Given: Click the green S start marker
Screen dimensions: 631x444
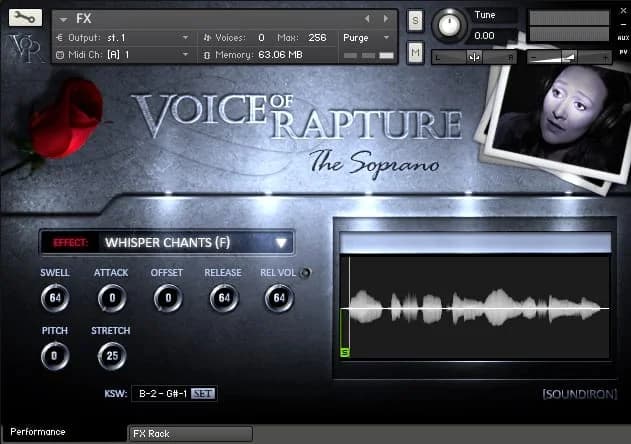Looking at the screenshot, I should click(345, 353).
